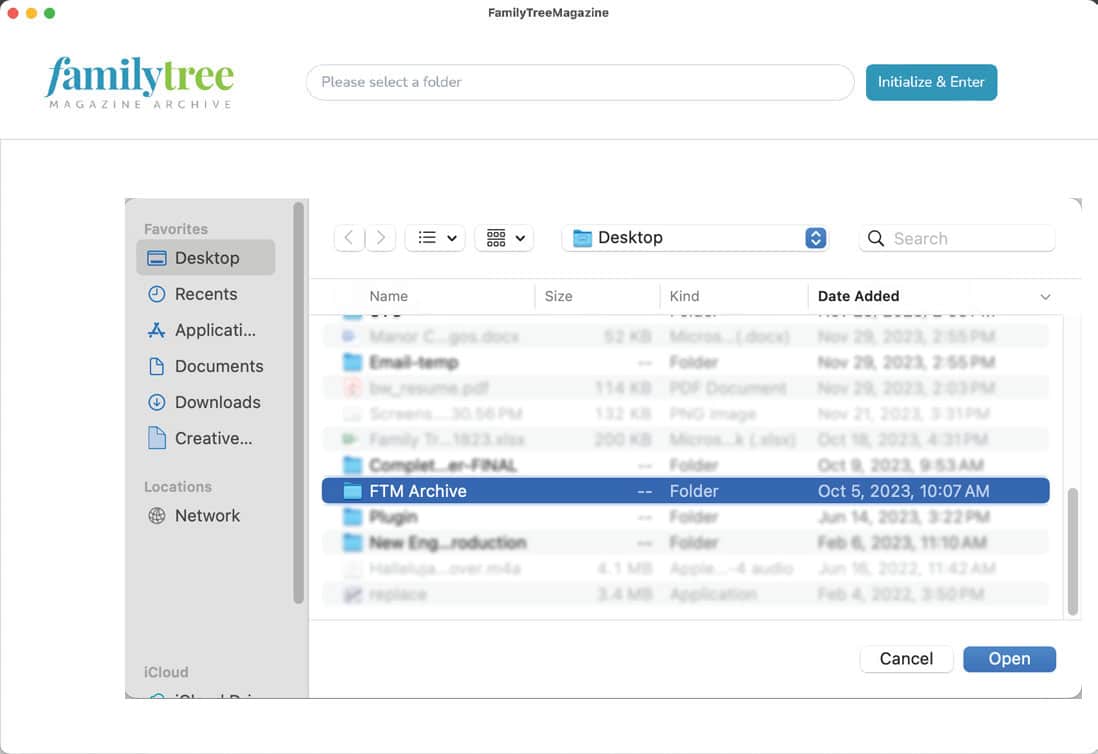Click the Desktop sidebar icon
This screenshot has height=754, width=1098.
tap(157, 258)
